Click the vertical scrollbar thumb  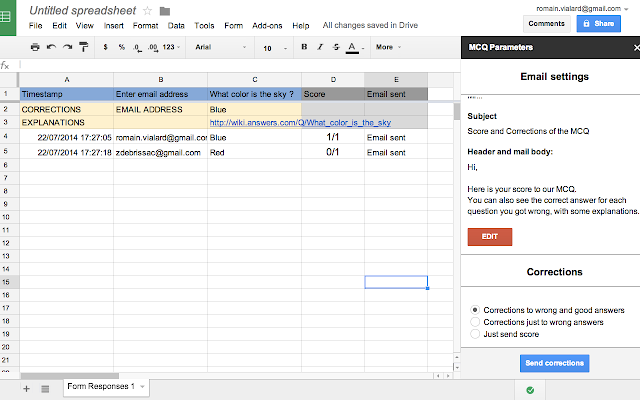(457, 111)
